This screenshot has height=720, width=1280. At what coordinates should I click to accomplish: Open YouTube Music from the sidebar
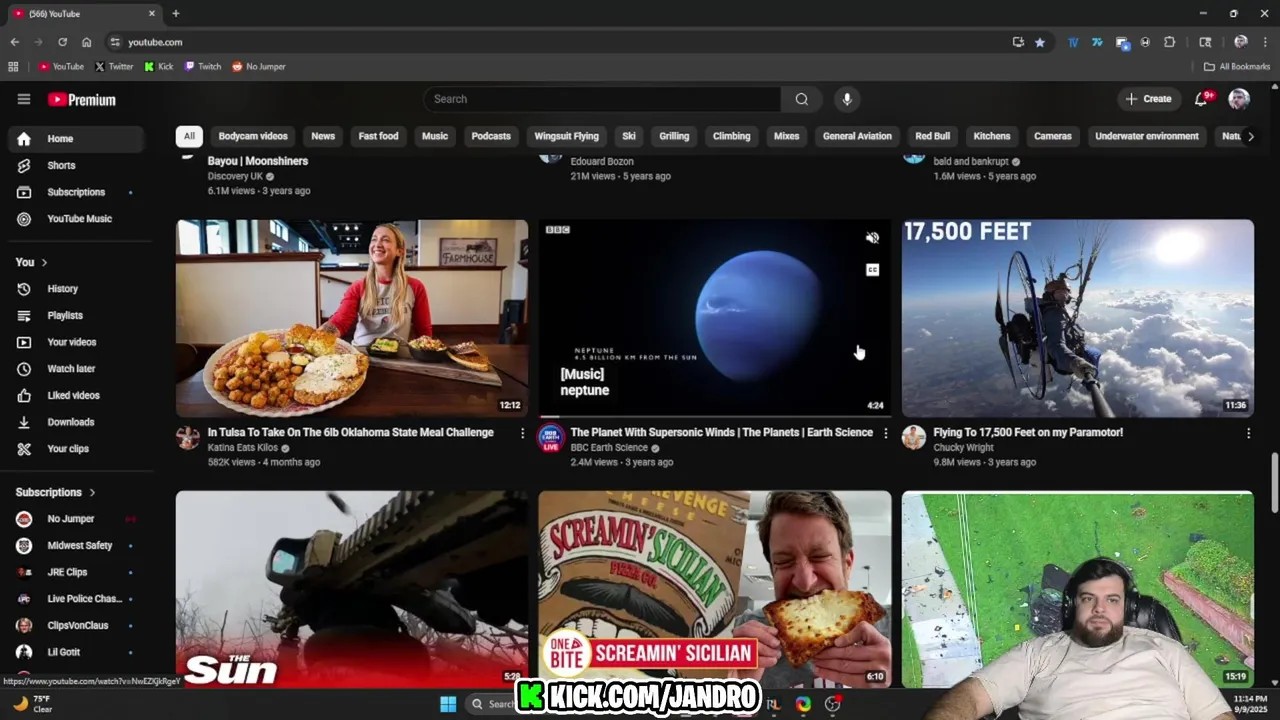[x=76, y=219]
